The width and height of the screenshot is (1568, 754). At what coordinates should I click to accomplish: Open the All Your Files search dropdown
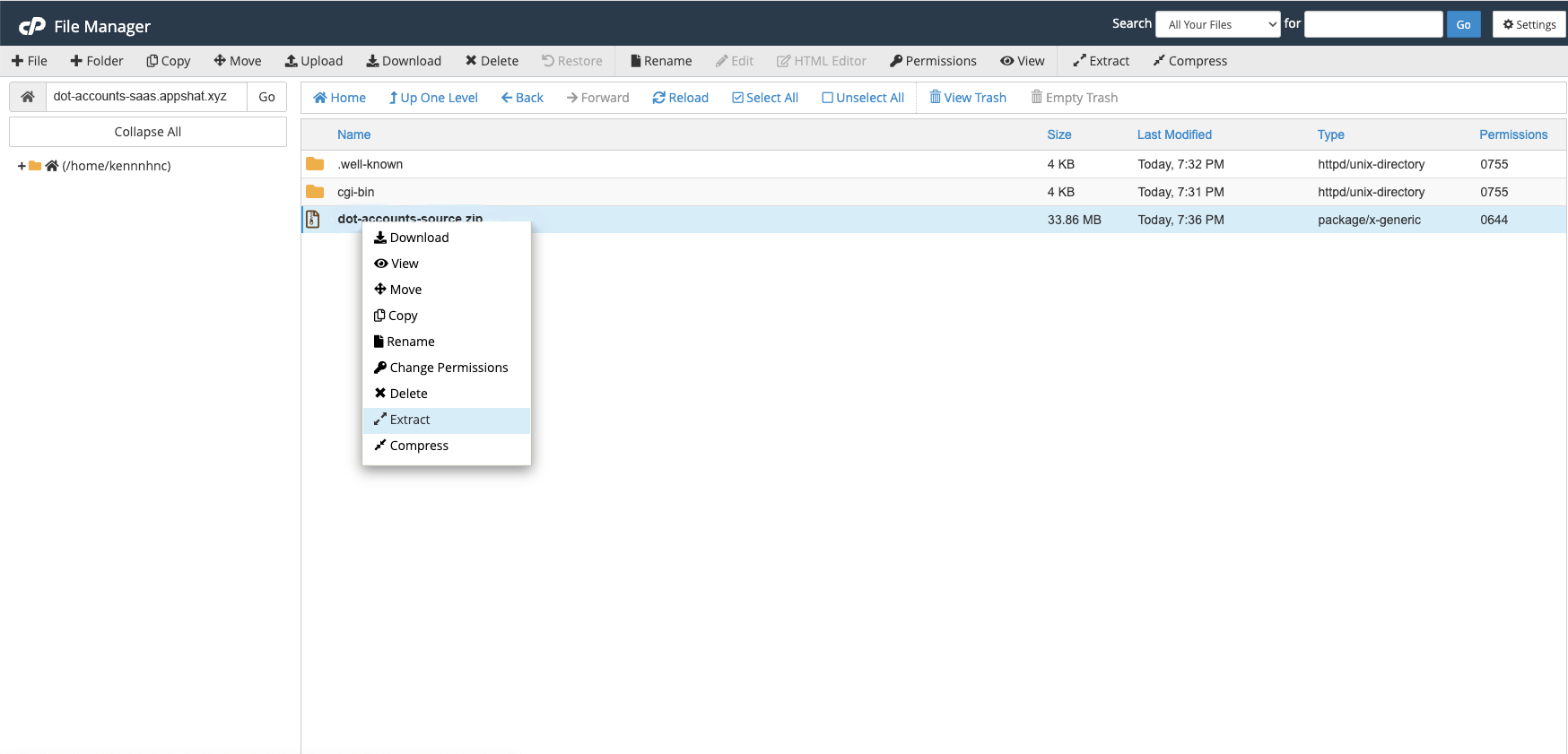1217,24
